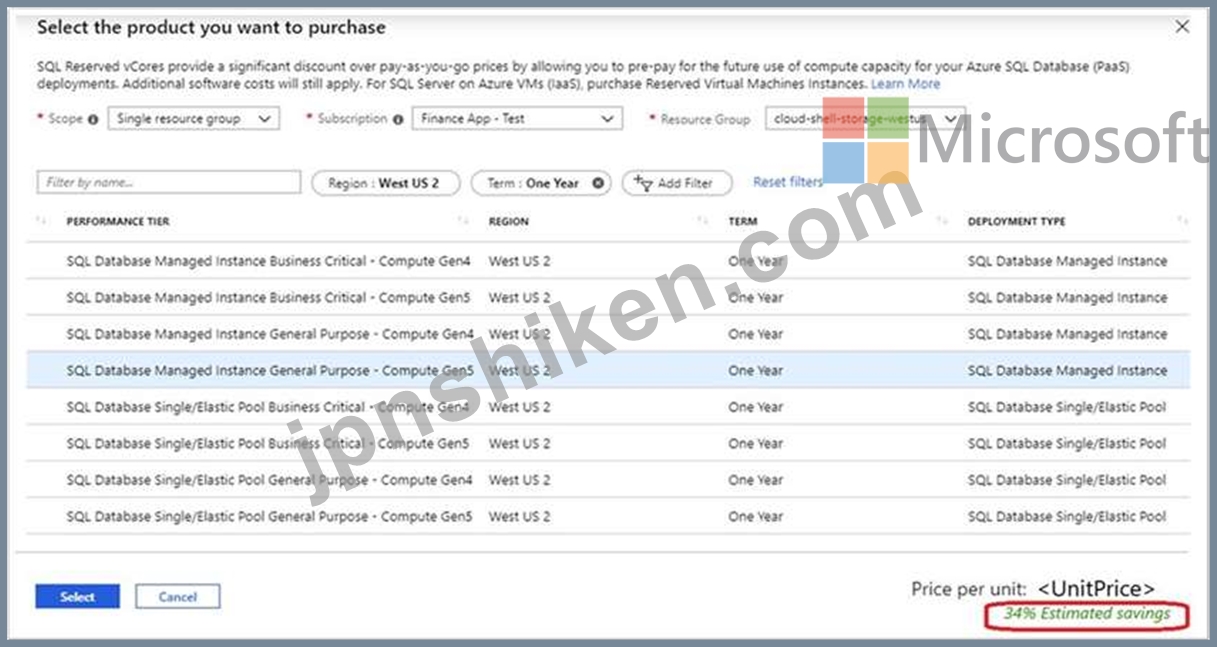The height and width of the screenshot is (647, 1217).
Task: Click deployment type in Single/Elastic Pool General Purpose Gen5 row
Action: point(1067,517)
